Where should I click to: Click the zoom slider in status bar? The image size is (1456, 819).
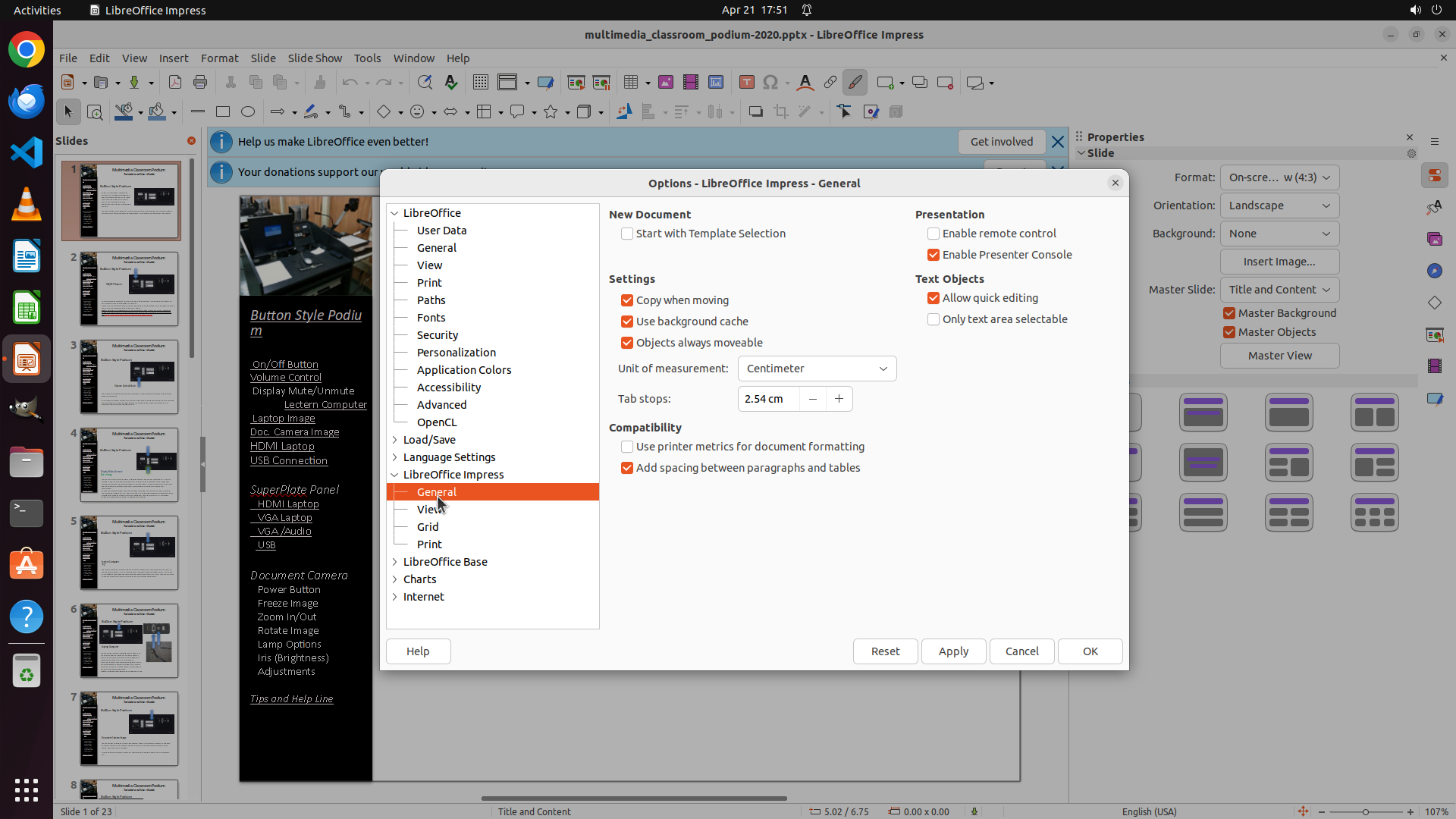pyautogui.click(x=1365, y=811)
